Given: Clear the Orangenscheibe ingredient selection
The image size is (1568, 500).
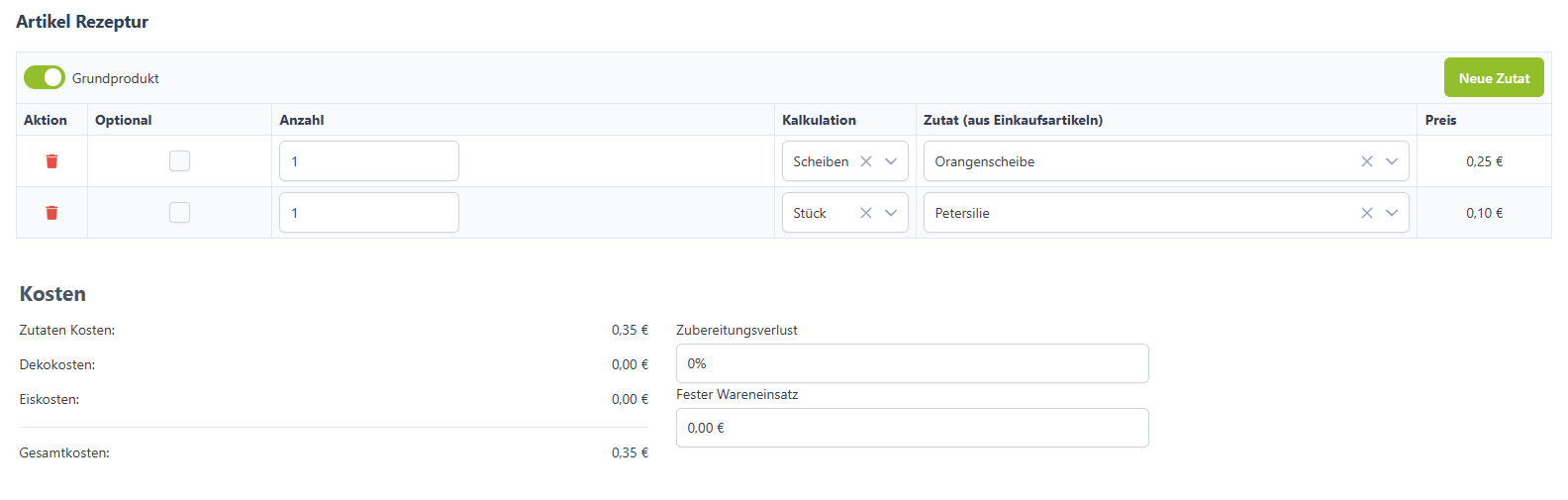Looking at the screenshot, I should tap(1367, 161).
